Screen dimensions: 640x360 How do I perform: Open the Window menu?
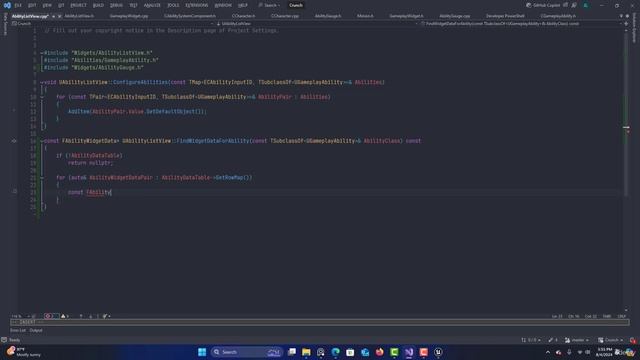click(x=223, y=5)
